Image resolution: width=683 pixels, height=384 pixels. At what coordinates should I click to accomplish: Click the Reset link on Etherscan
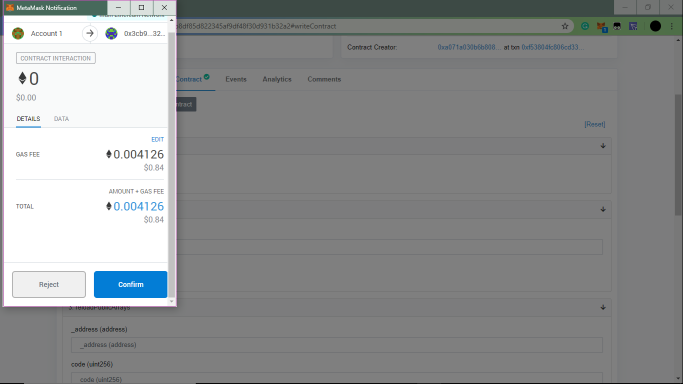coord(595,124)
